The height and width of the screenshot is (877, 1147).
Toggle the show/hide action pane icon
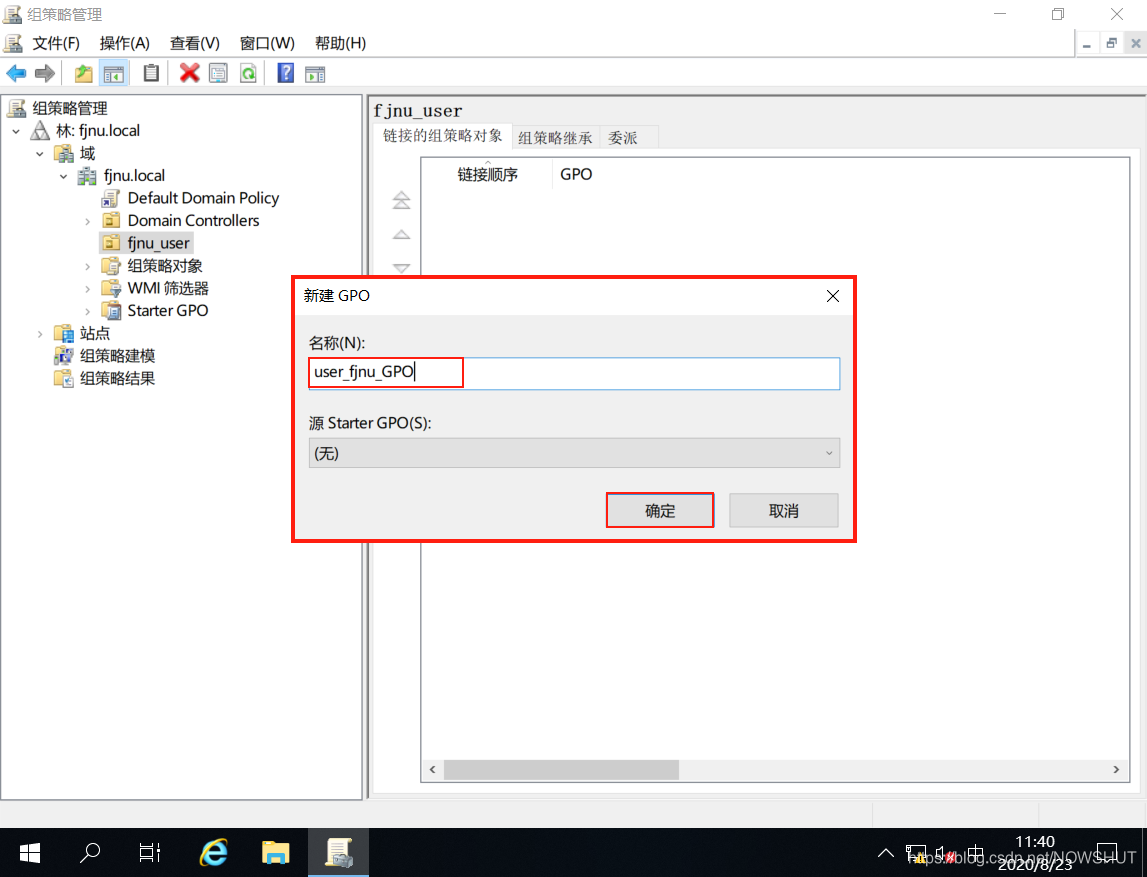coord(315,73)
